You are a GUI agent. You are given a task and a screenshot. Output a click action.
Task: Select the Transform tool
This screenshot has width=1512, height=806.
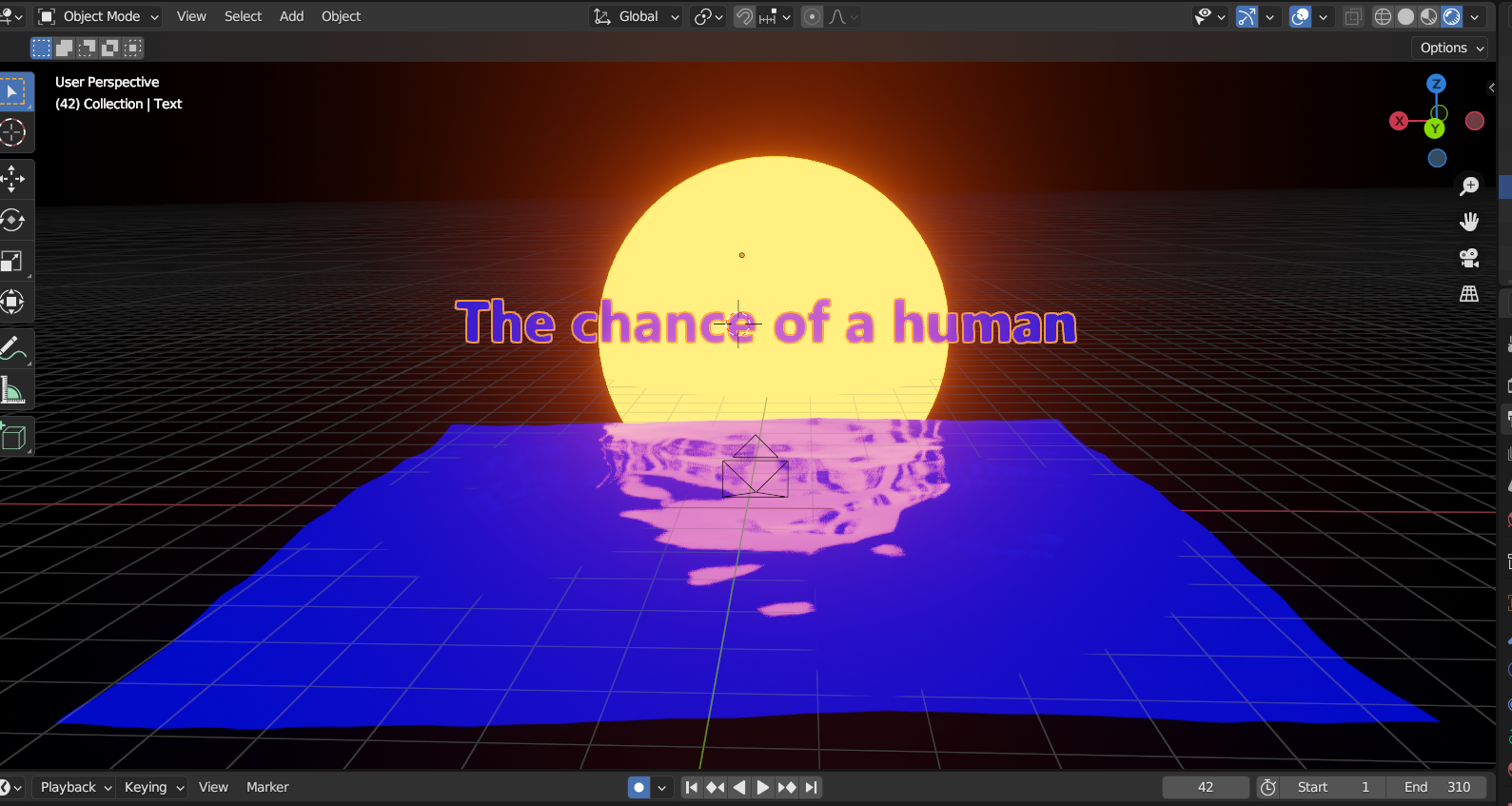(14, 302)
